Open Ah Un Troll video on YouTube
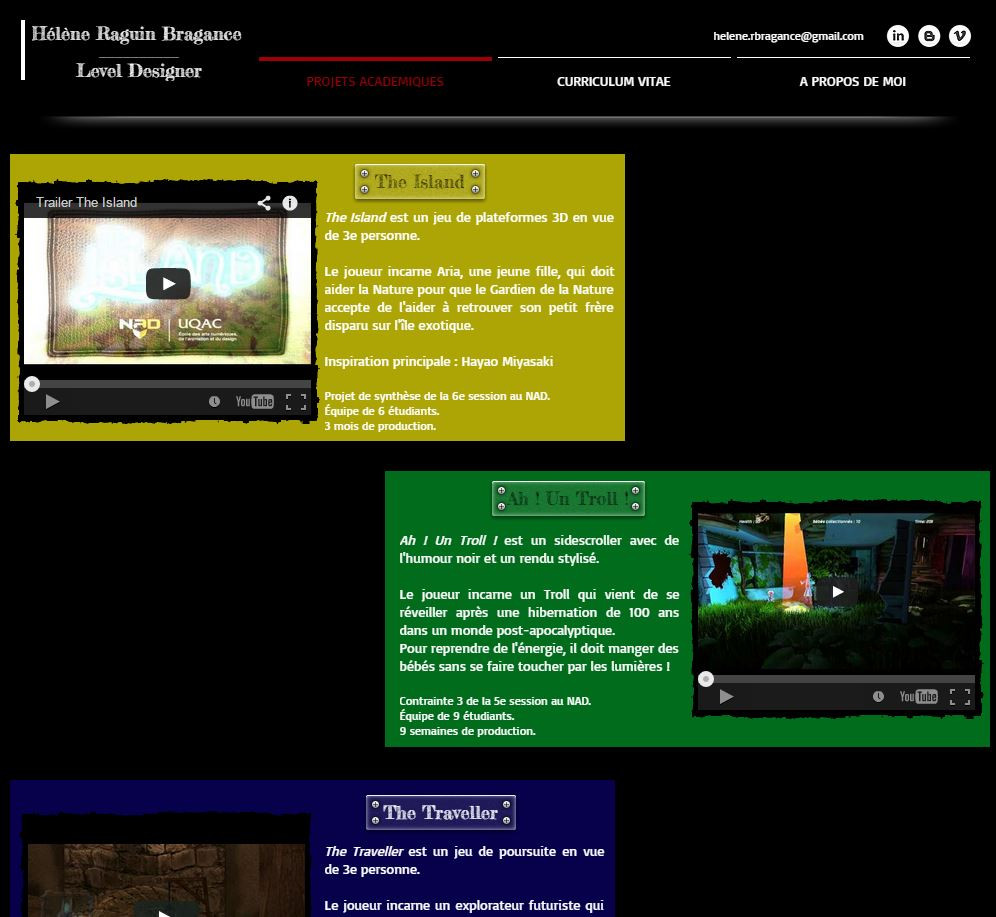The height and width of the screenshot is (917, 996). pyautogui.click(x=917, y=695)
